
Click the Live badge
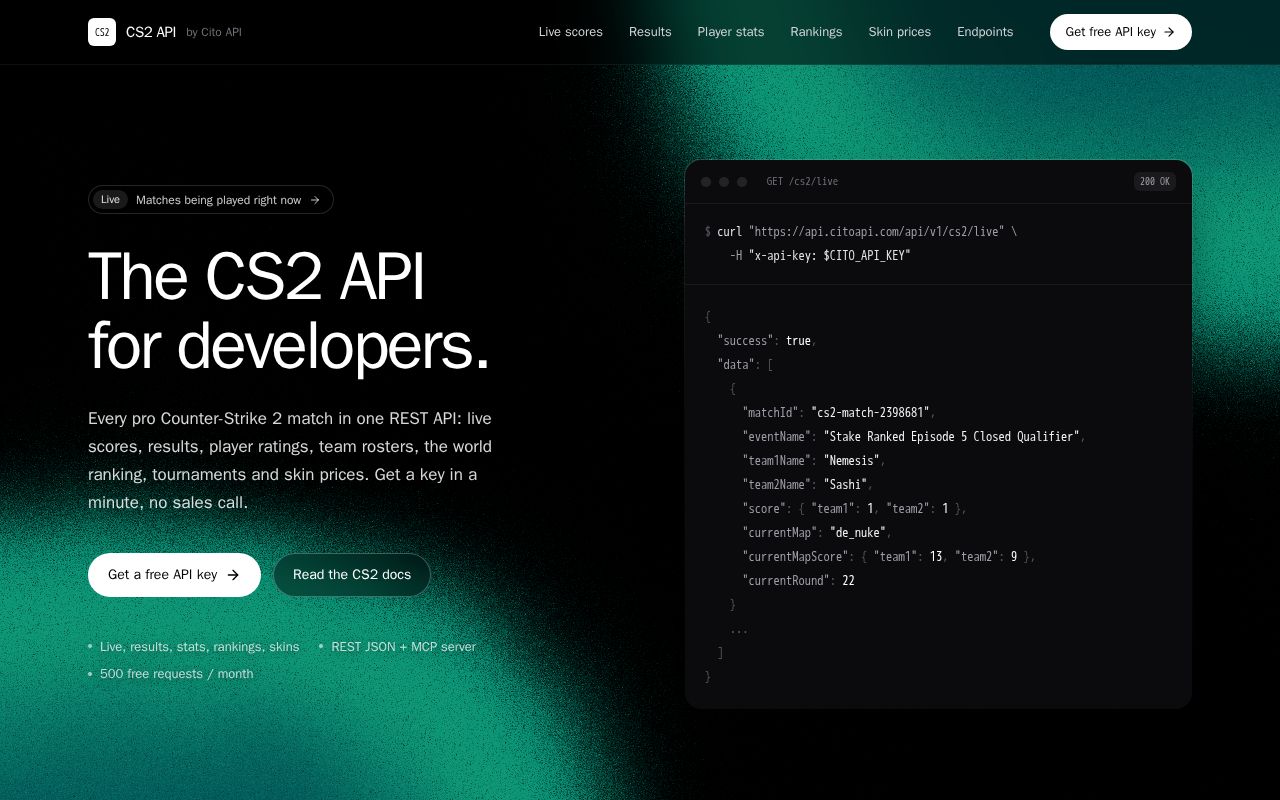coord(110,200)
